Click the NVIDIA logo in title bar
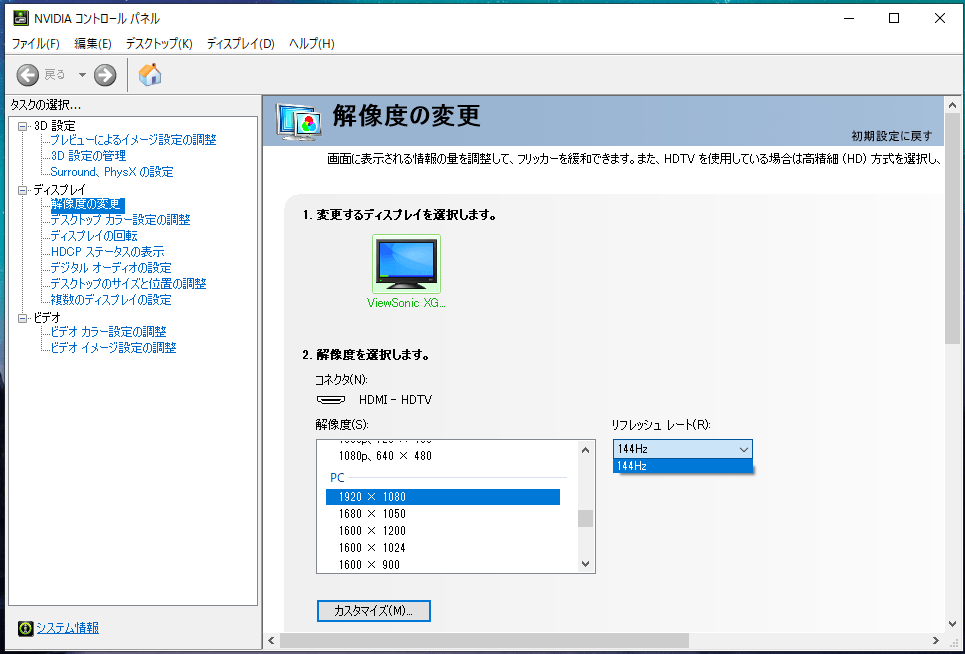 [21, 18]
